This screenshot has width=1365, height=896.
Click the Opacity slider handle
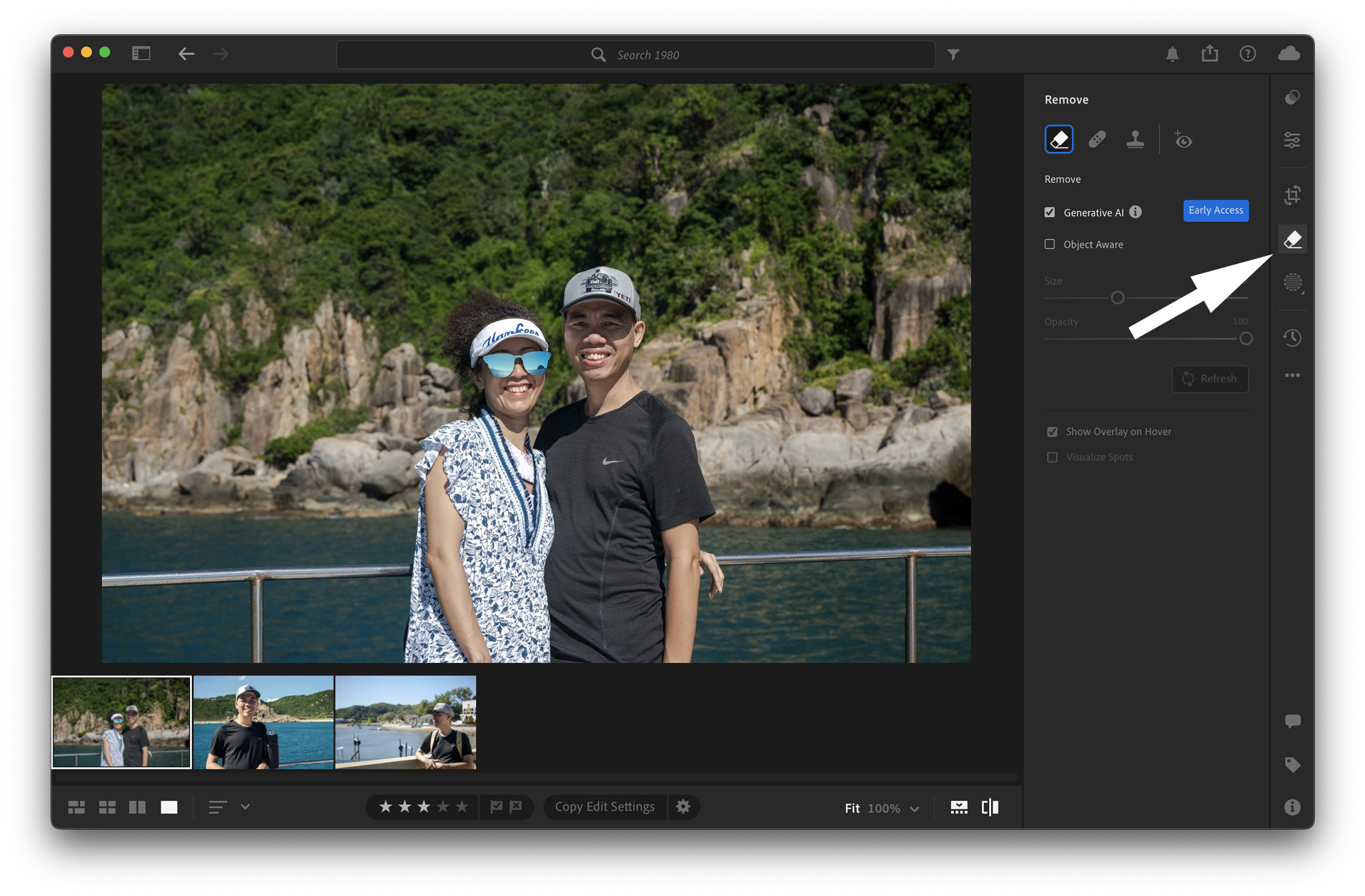tap(1246, 338)
